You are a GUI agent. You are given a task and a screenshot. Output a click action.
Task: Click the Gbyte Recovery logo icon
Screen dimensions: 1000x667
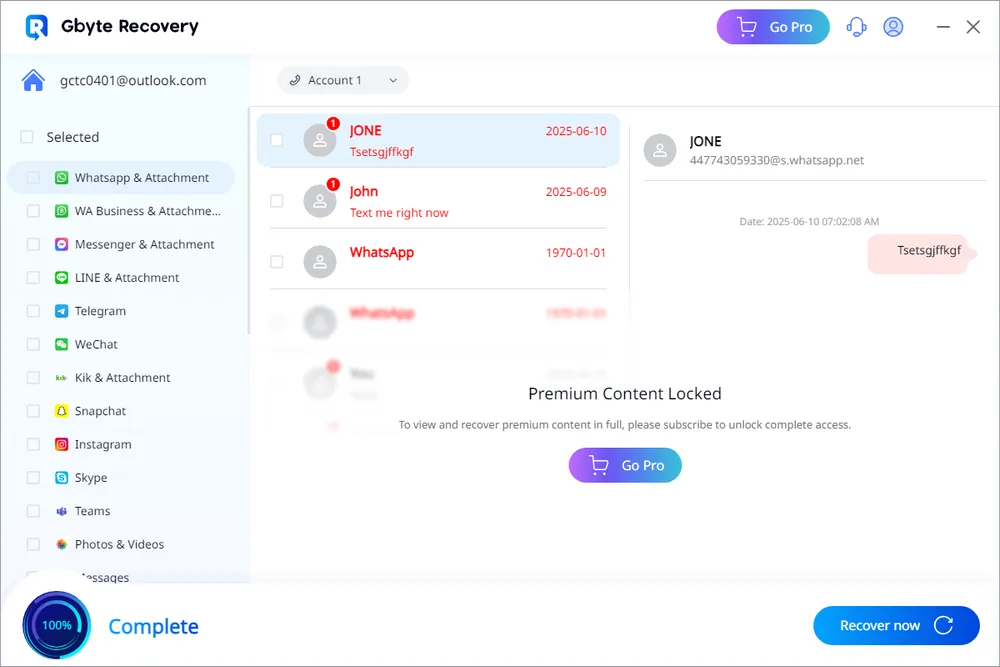(37, 27)
